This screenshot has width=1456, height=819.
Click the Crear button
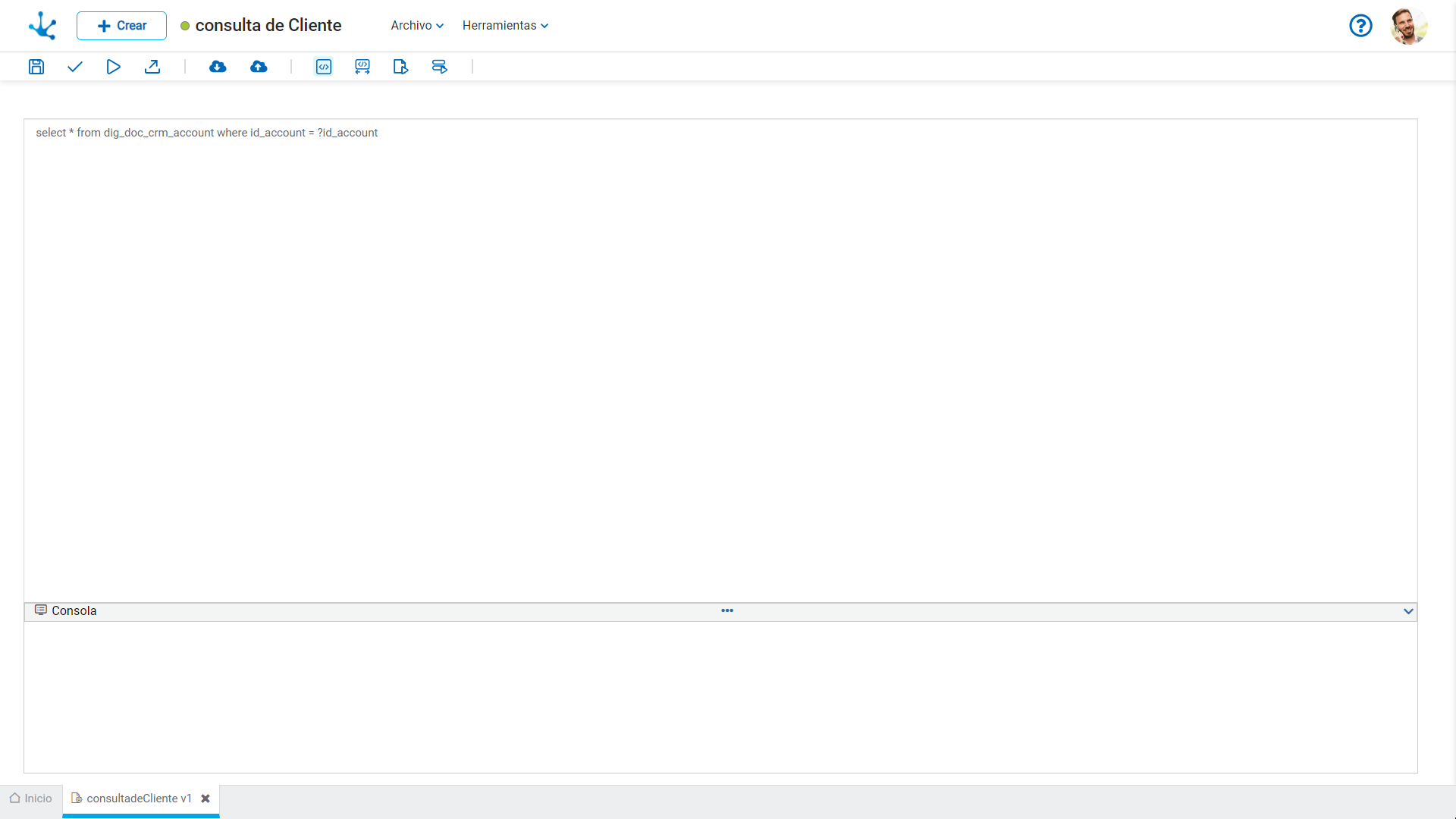[121, 26]
